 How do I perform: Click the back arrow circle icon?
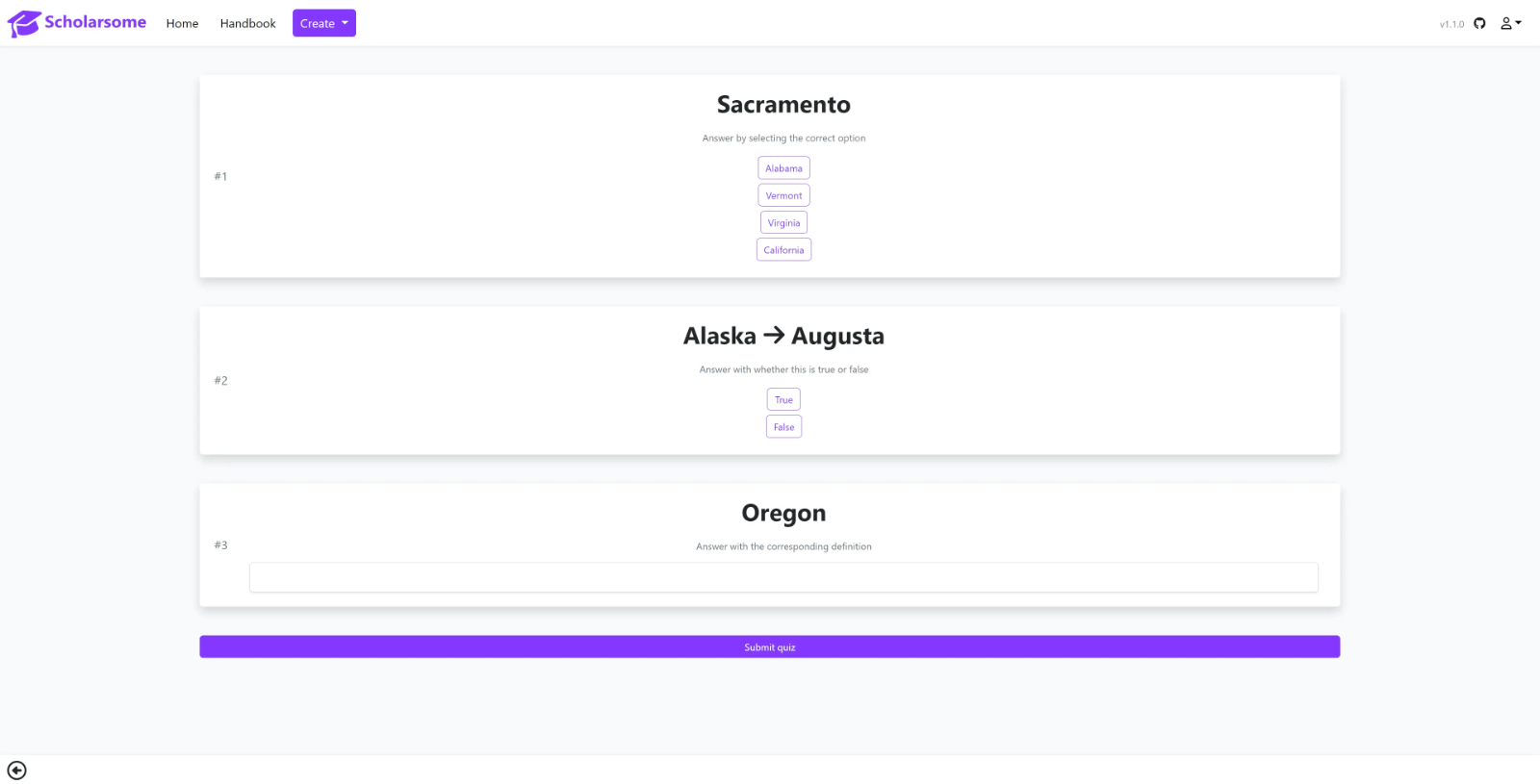[16, 771]
